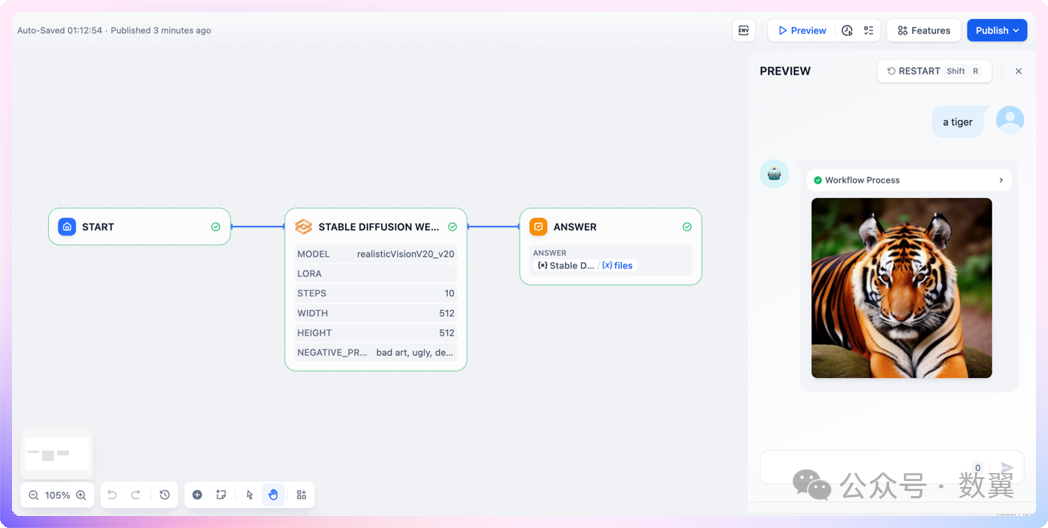Switch to pointer selection mode

(249, 495)
